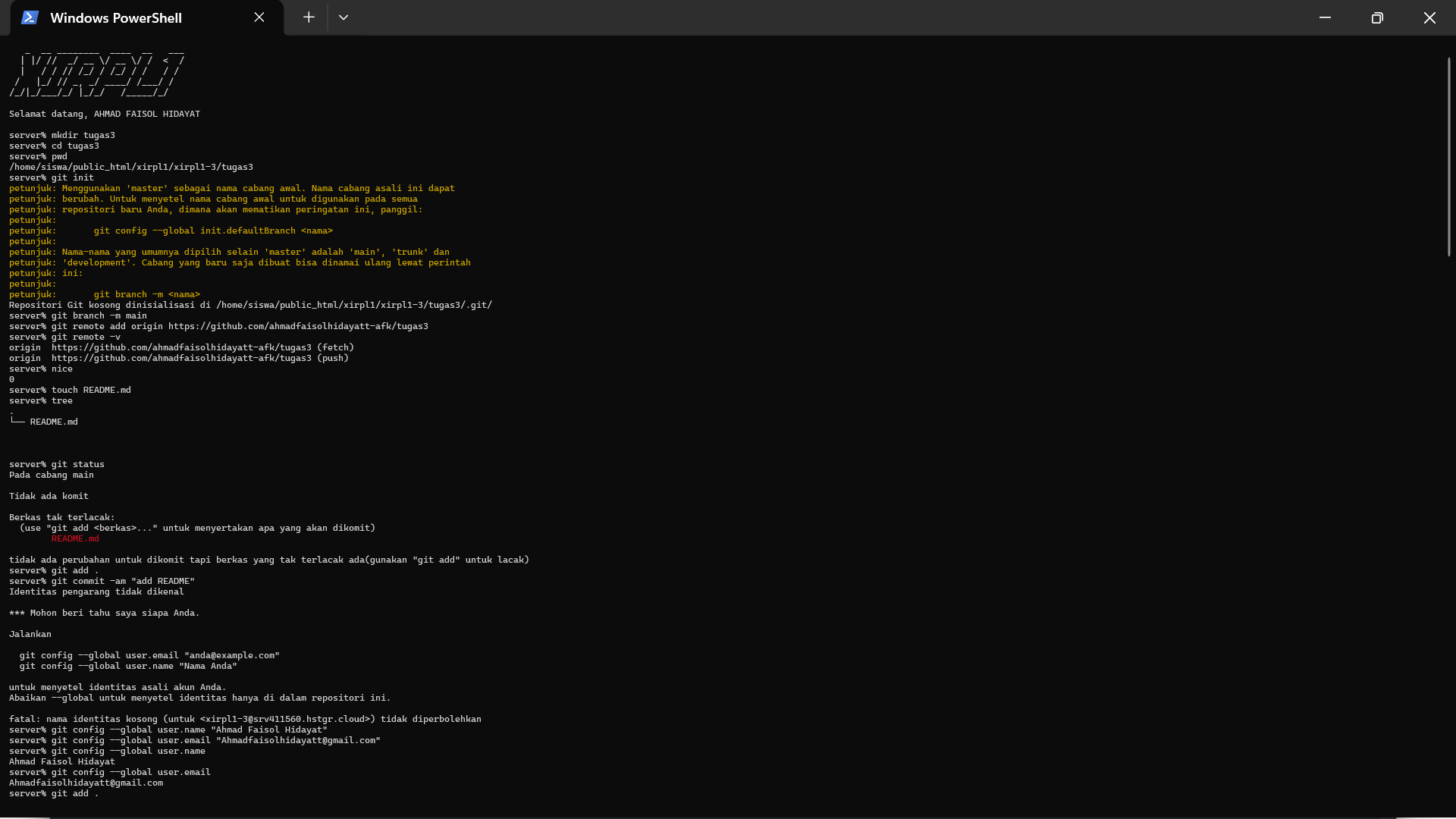Open a new terminal tab
The height and width of the screenshot is (819, 1456).
pos(309,17)
